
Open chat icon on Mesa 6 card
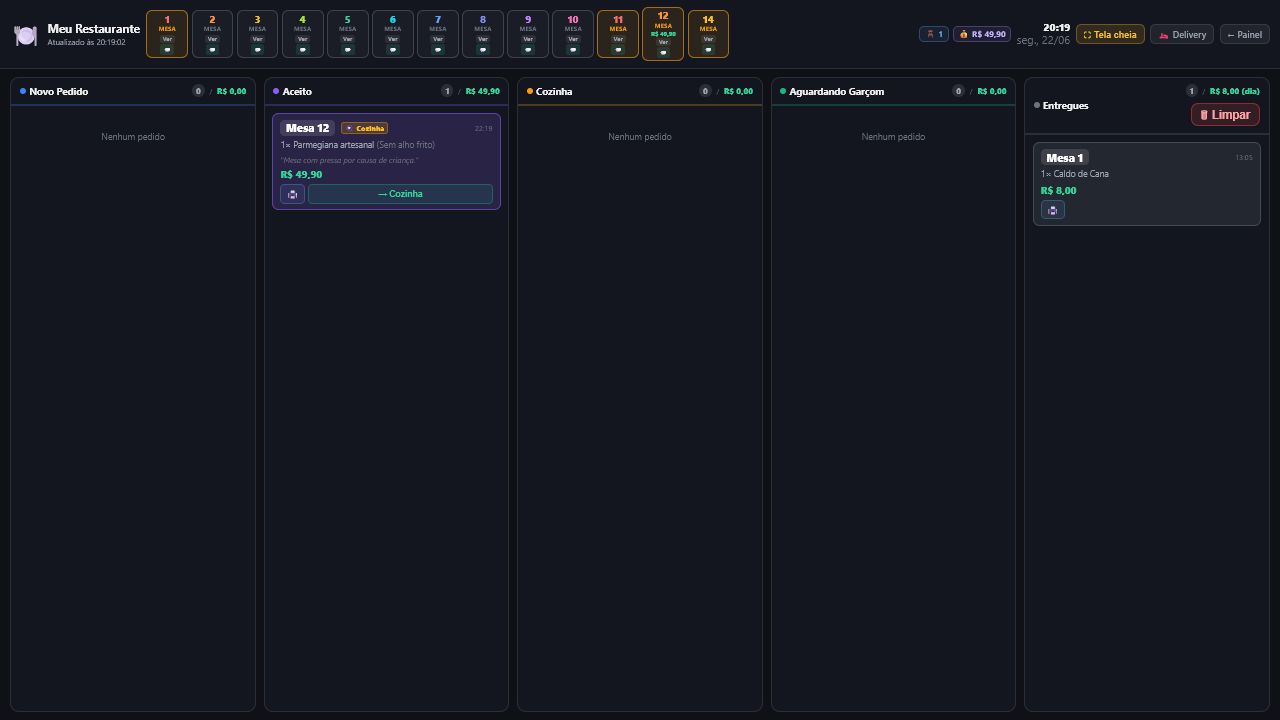point(392,49)
